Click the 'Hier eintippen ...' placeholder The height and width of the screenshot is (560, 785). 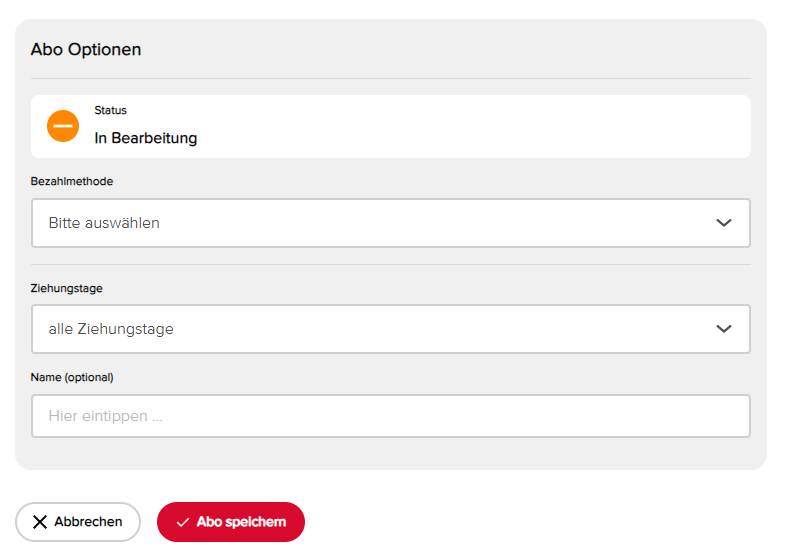[x=106, y=416]
